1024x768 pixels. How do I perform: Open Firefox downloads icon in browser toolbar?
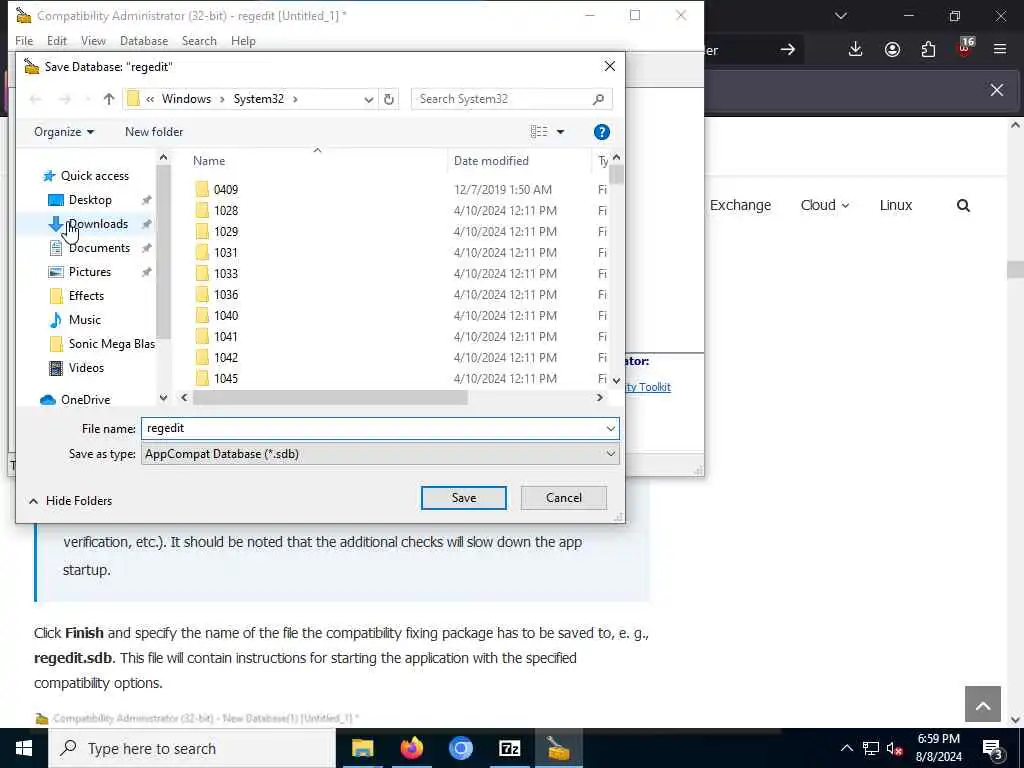[x=856, y=50]
